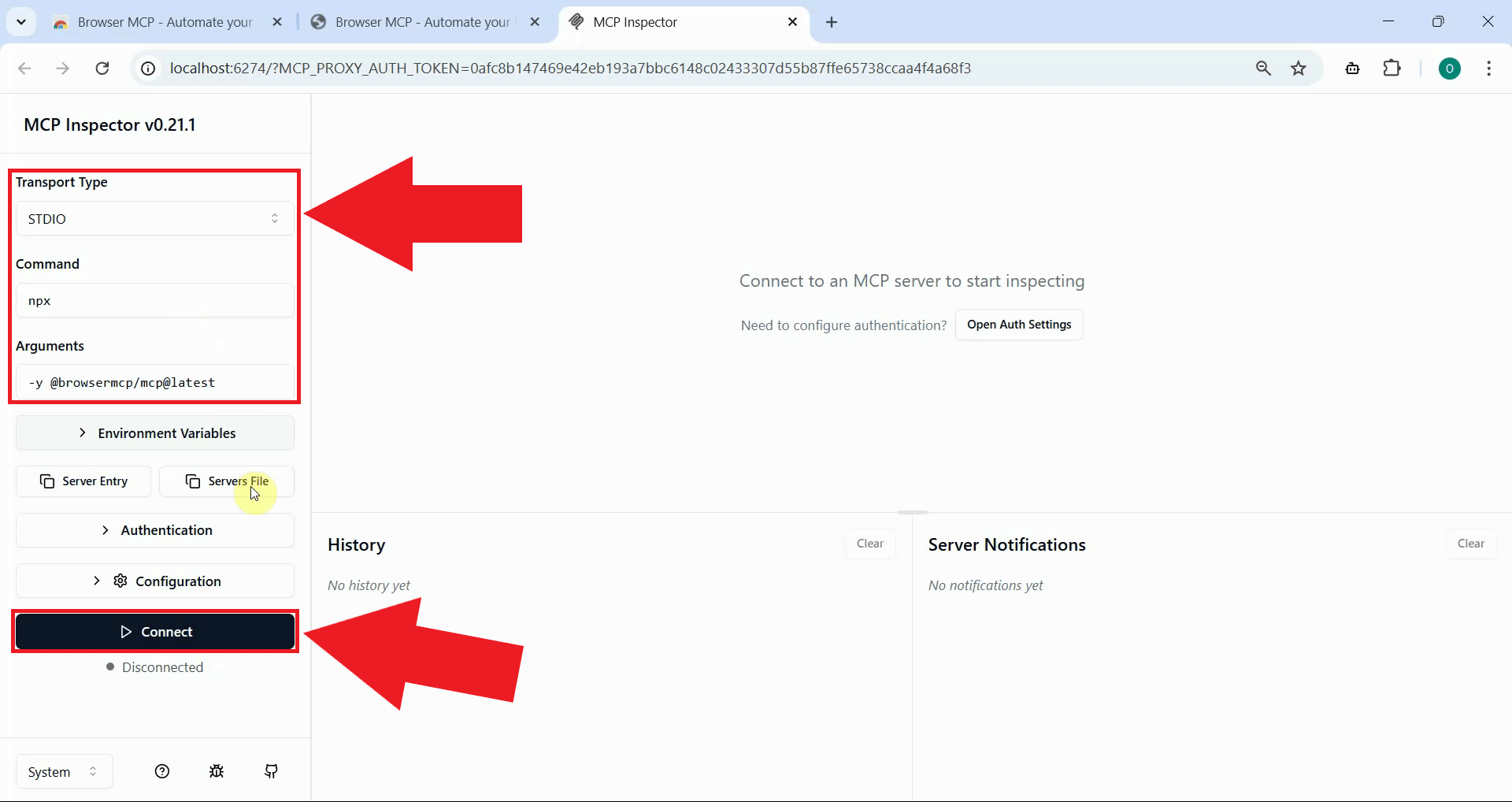Click Open Auth Settings

(x=1019, y=325)
